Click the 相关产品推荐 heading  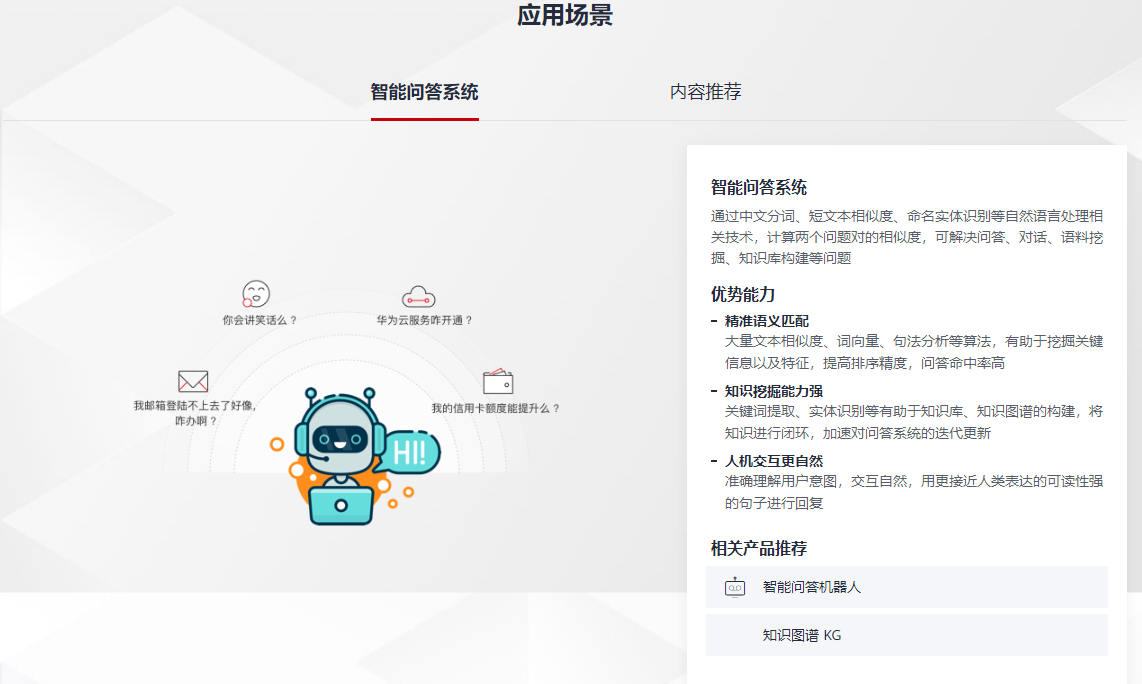pos(758,549)
